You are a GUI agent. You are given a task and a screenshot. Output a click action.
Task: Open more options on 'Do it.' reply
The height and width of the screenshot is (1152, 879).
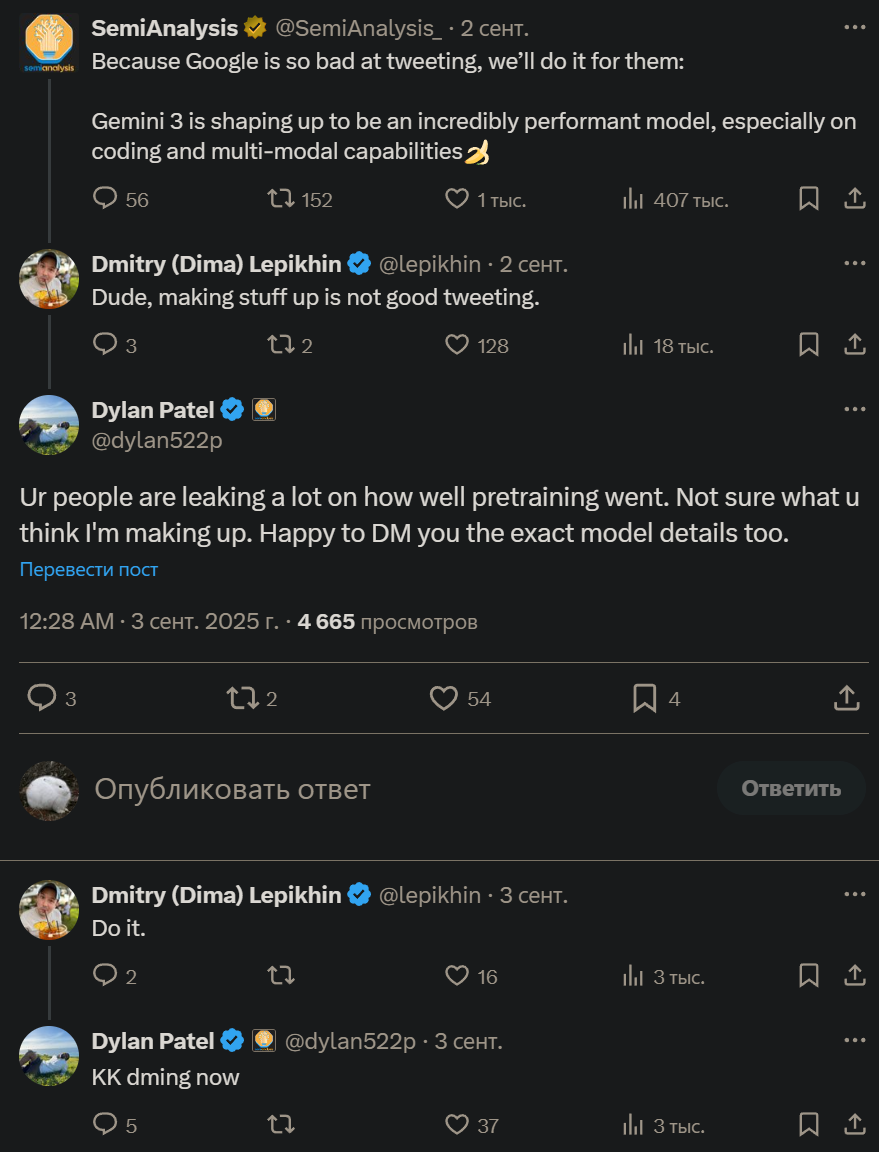coord(854,895)
